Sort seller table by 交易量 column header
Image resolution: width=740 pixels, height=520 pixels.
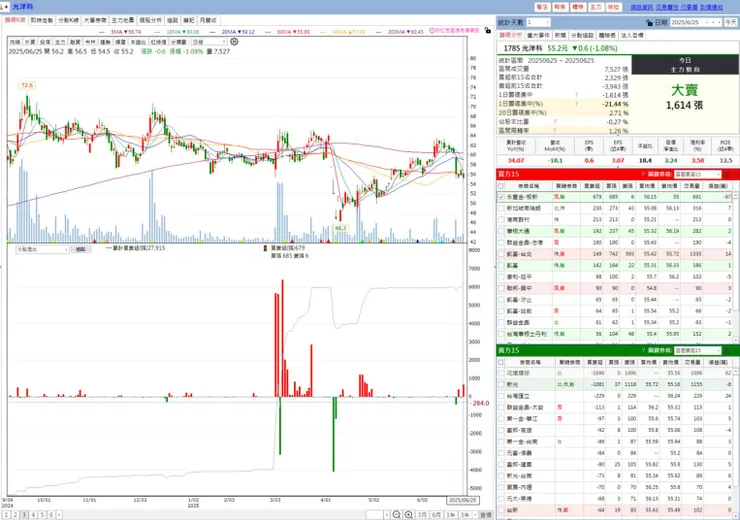coord(692,362)
